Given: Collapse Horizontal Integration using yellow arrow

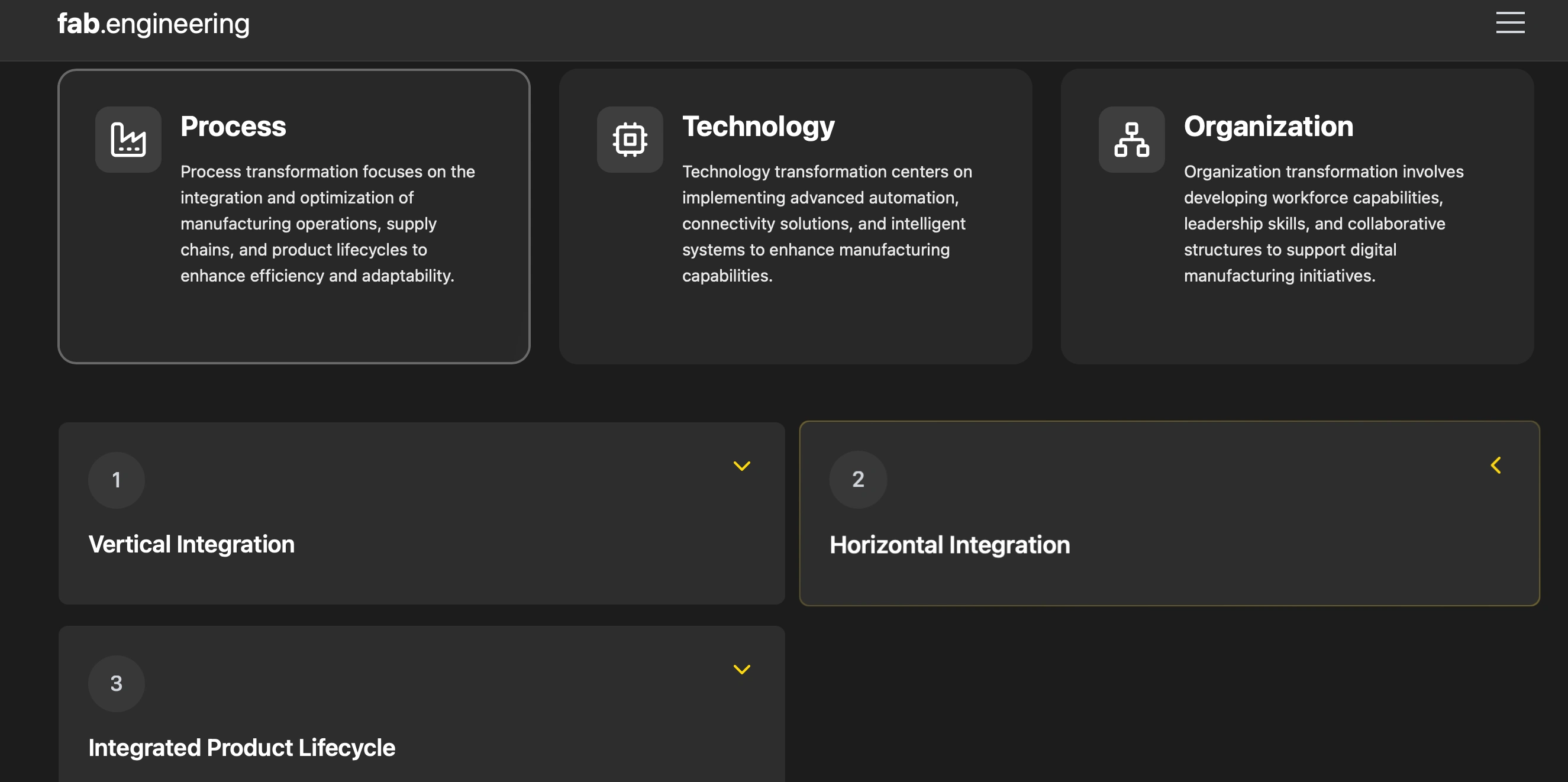Looking at the screenshot, I should [1496, 466].
